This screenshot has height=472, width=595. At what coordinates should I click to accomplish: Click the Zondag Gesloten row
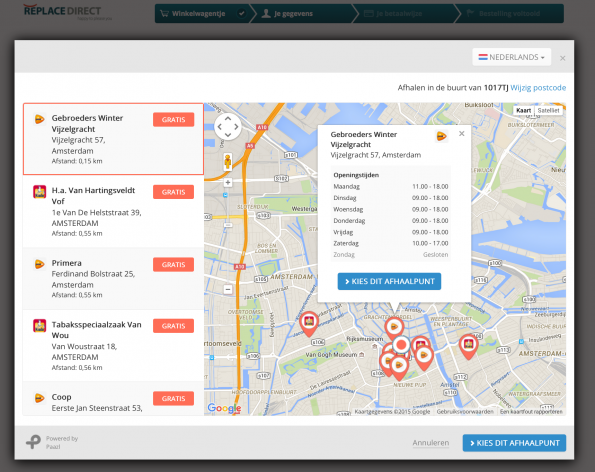[390, 255]
